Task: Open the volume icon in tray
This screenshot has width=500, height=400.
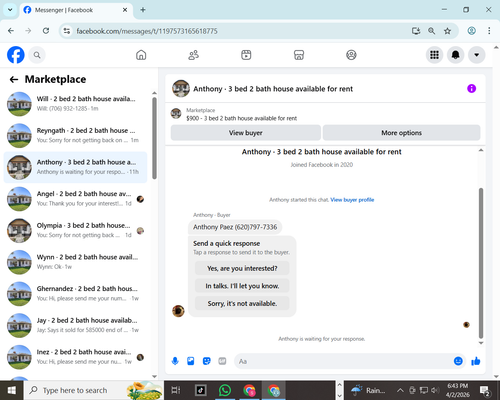Action: (x=435, y=390)
